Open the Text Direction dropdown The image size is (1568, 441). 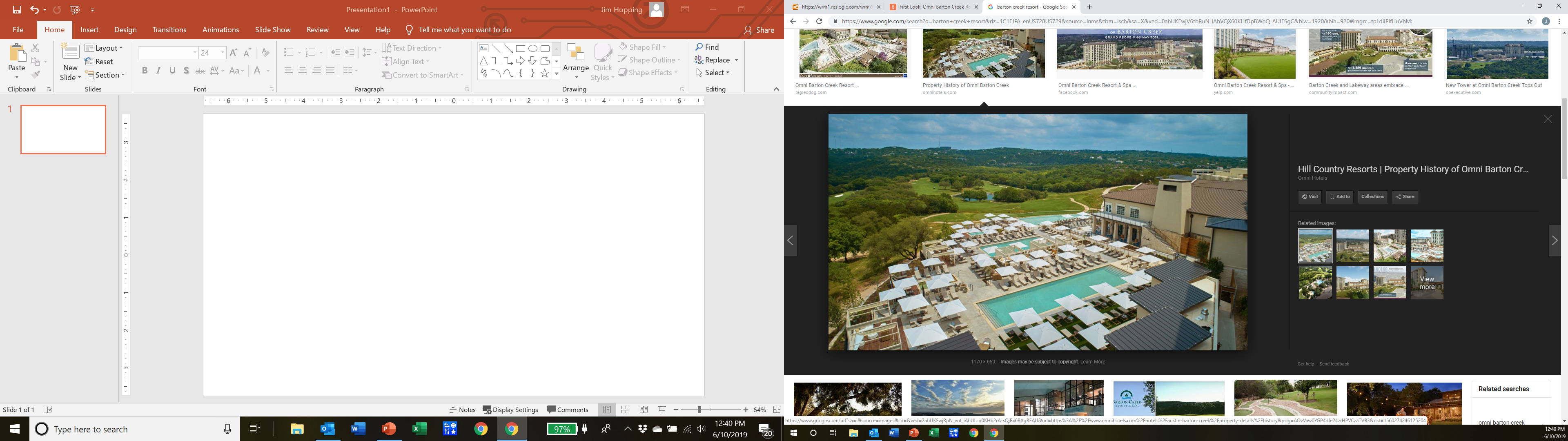tap(412, 48)
